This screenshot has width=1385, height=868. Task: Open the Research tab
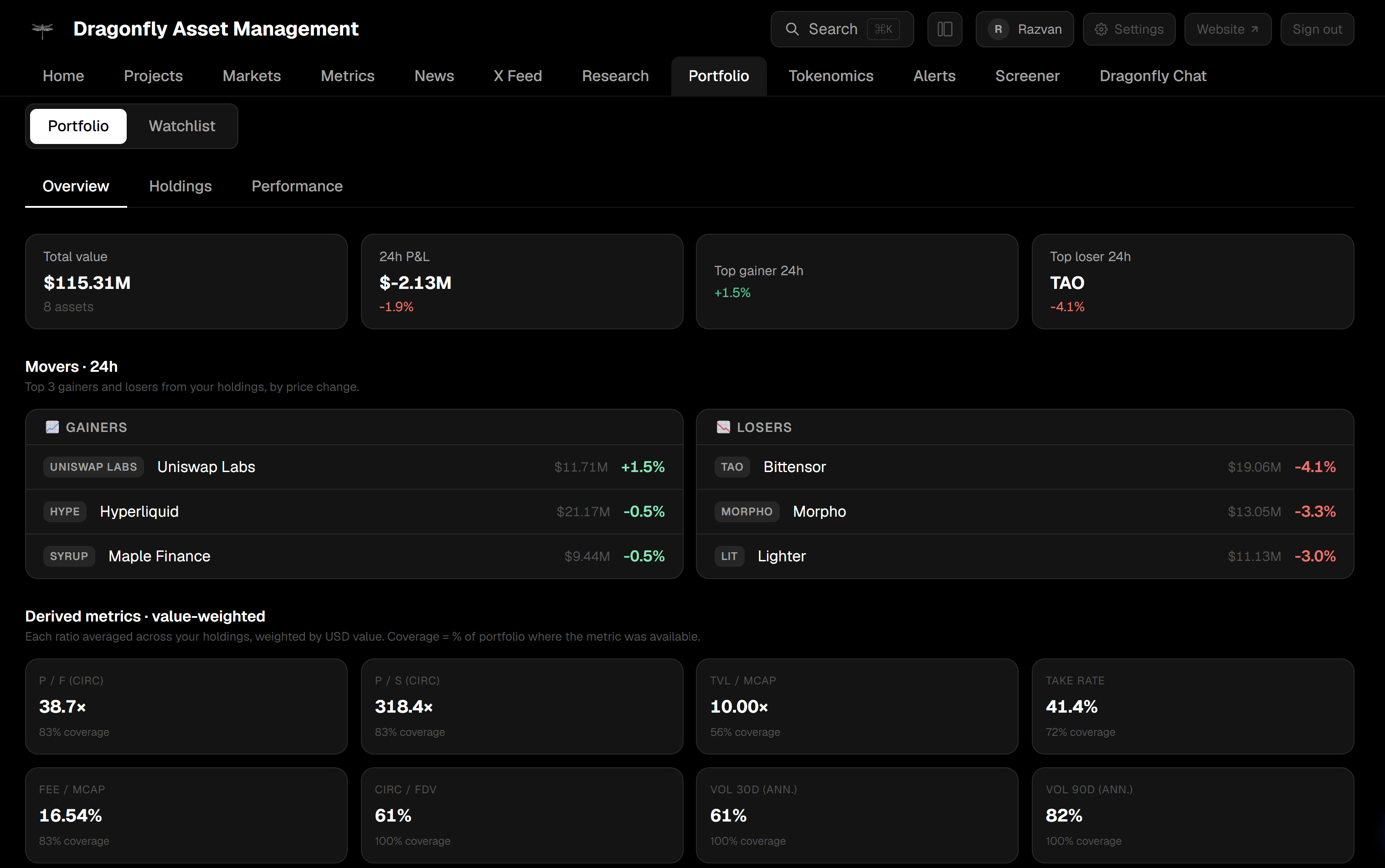pos(615,76)
